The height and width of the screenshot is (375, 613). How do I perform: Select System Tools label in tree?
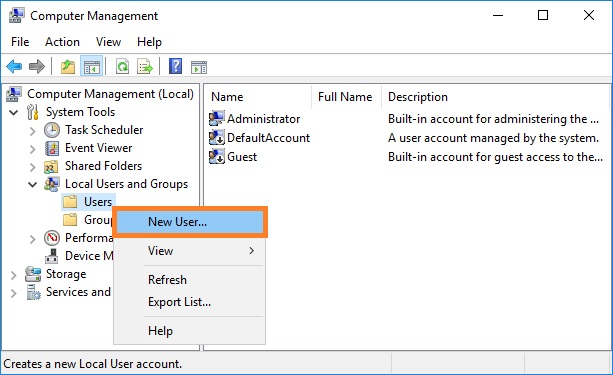pos(80,112)
